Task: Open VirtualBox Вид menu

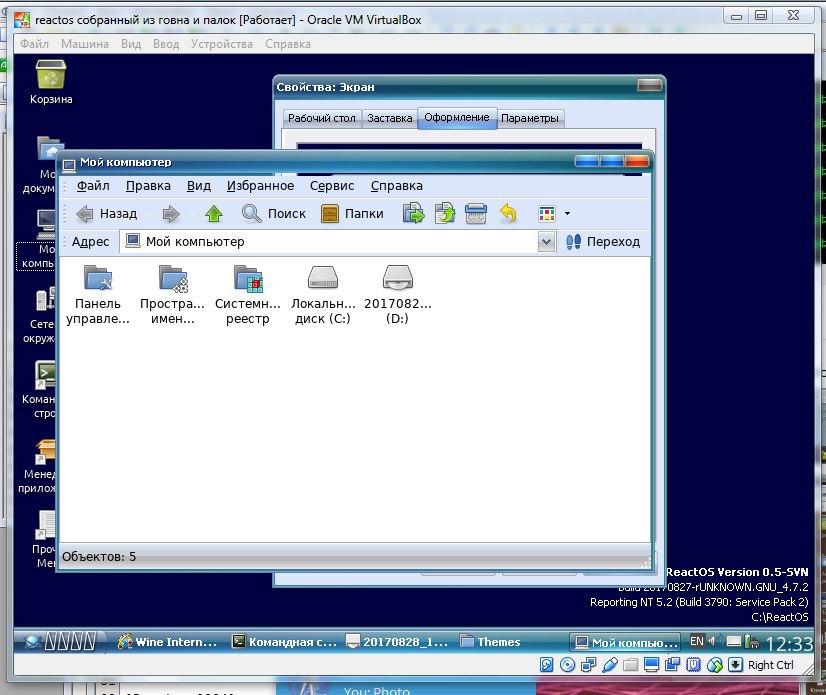Action: pyautogui.click(x=131, y=44)
